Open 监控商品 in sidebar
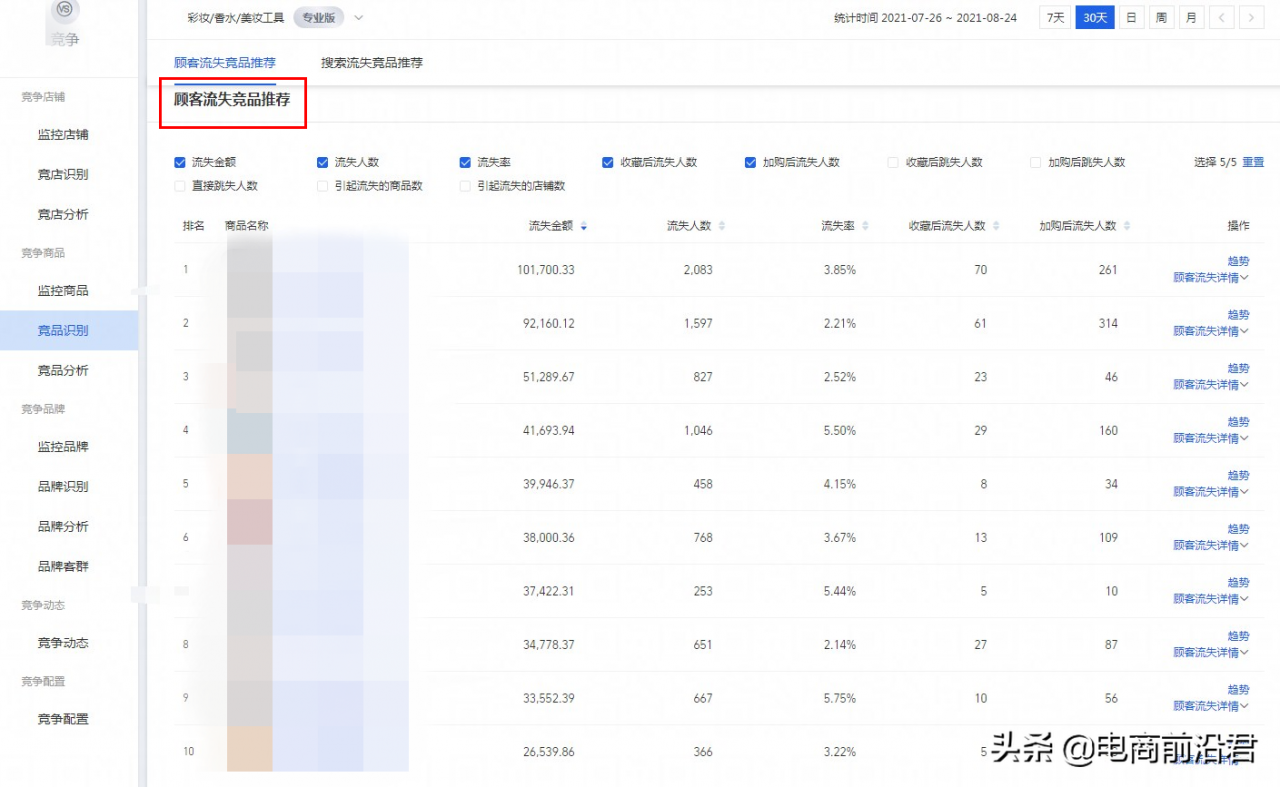This screenshot has height=787, width=1280. click(63, 290)
